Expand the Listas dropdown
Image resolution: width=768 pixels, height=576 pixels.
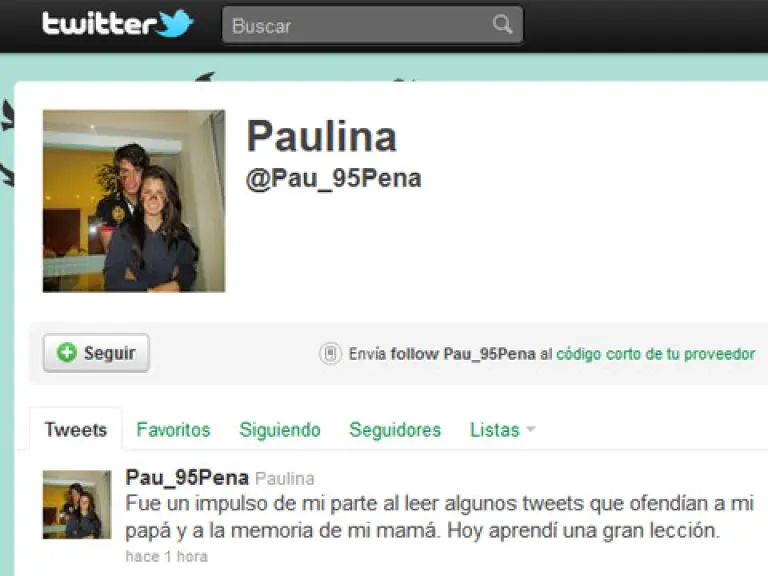click(x=502, y=430)
